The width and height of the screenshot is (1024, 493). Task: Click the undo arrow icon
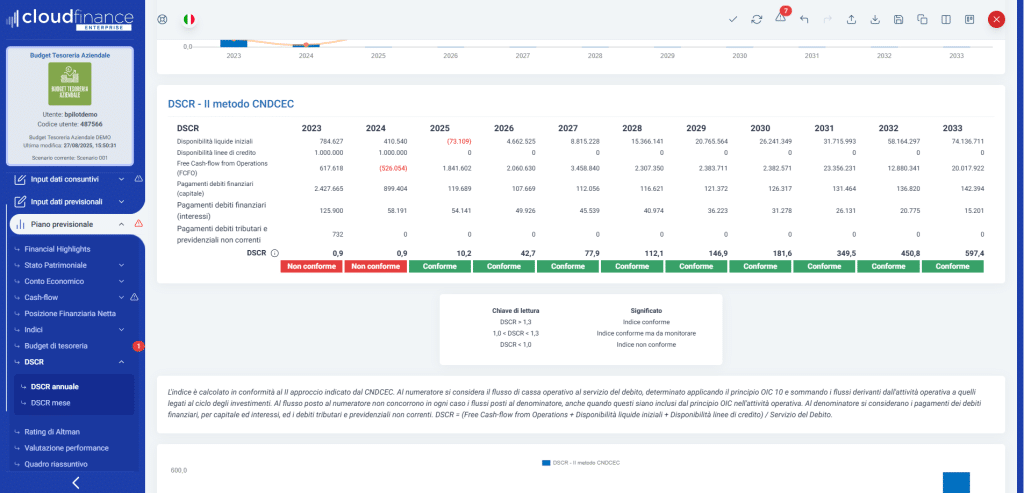[x=804, y=19]
